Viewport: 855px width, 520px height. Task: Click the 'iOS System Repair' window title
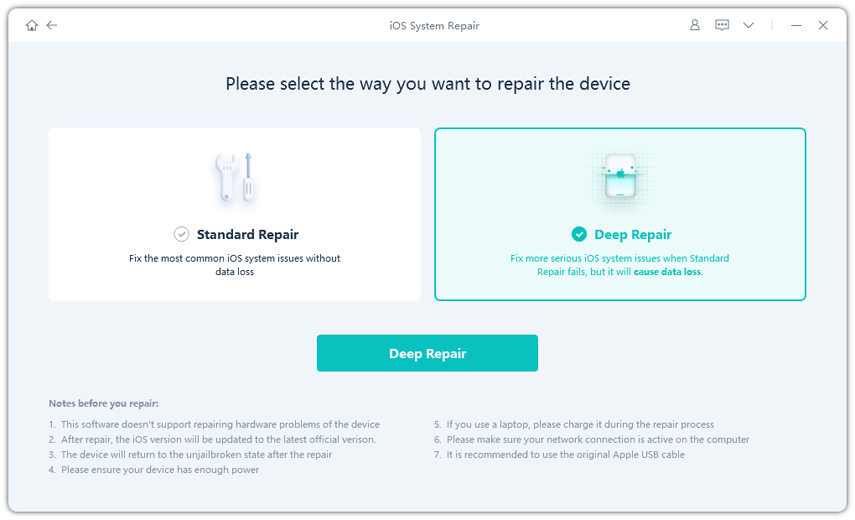point(434,25)
